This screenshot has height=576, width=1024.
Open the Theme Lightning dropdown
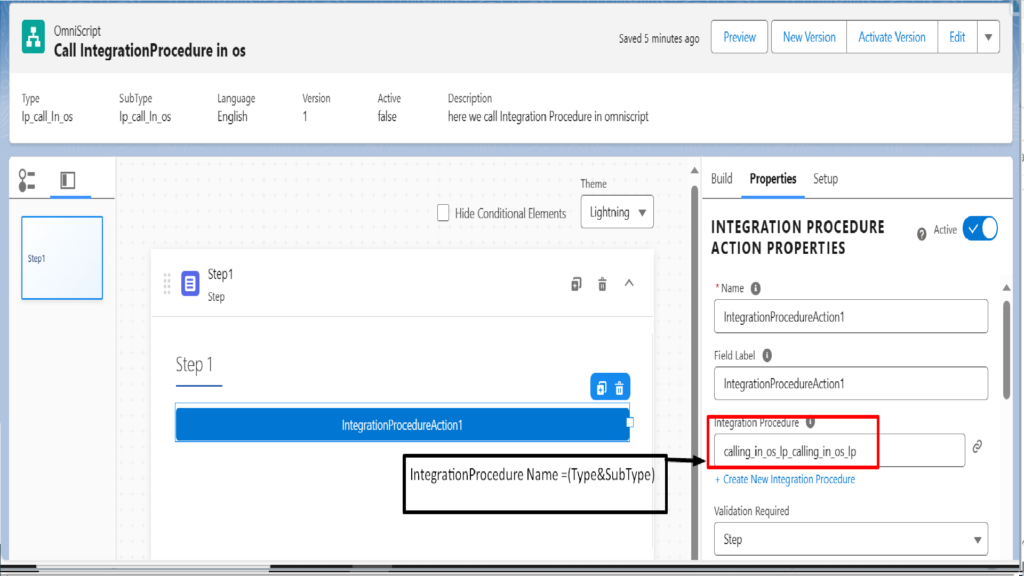point(617,212)
